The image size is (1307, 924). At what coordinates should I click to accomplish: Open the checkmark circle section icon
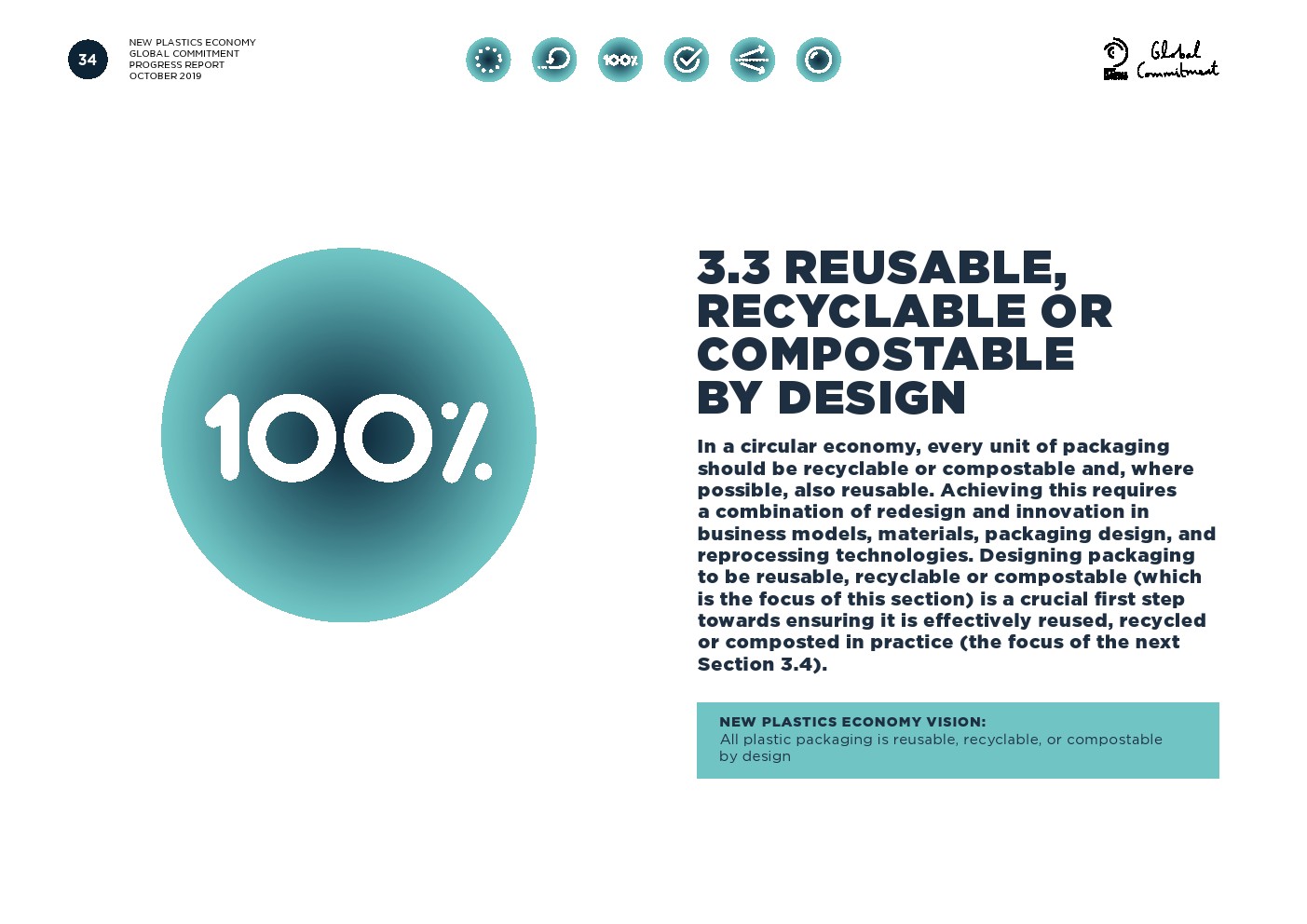tap(687, 60)
